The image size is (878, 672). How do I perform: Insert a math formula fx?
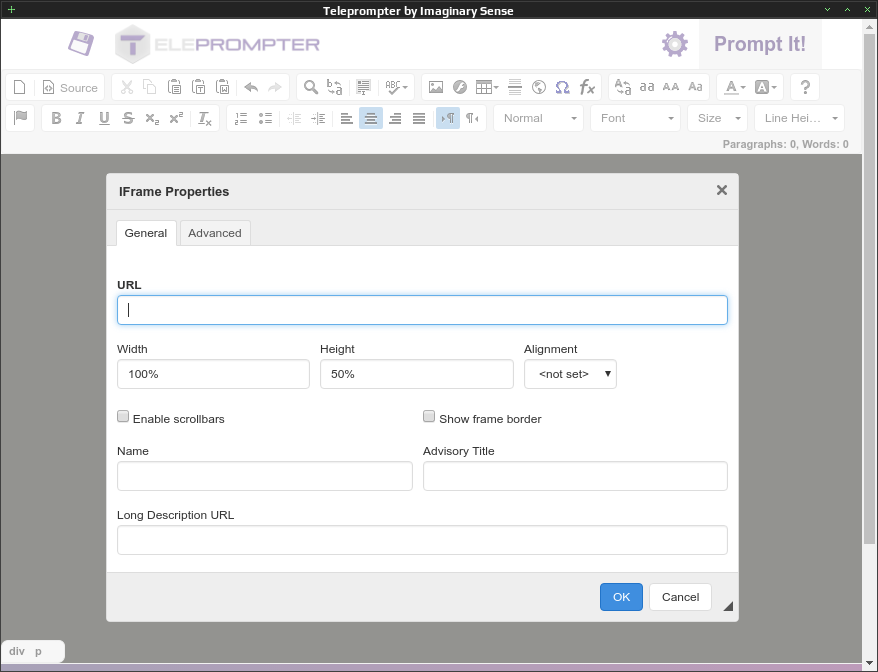coord(587,87)
